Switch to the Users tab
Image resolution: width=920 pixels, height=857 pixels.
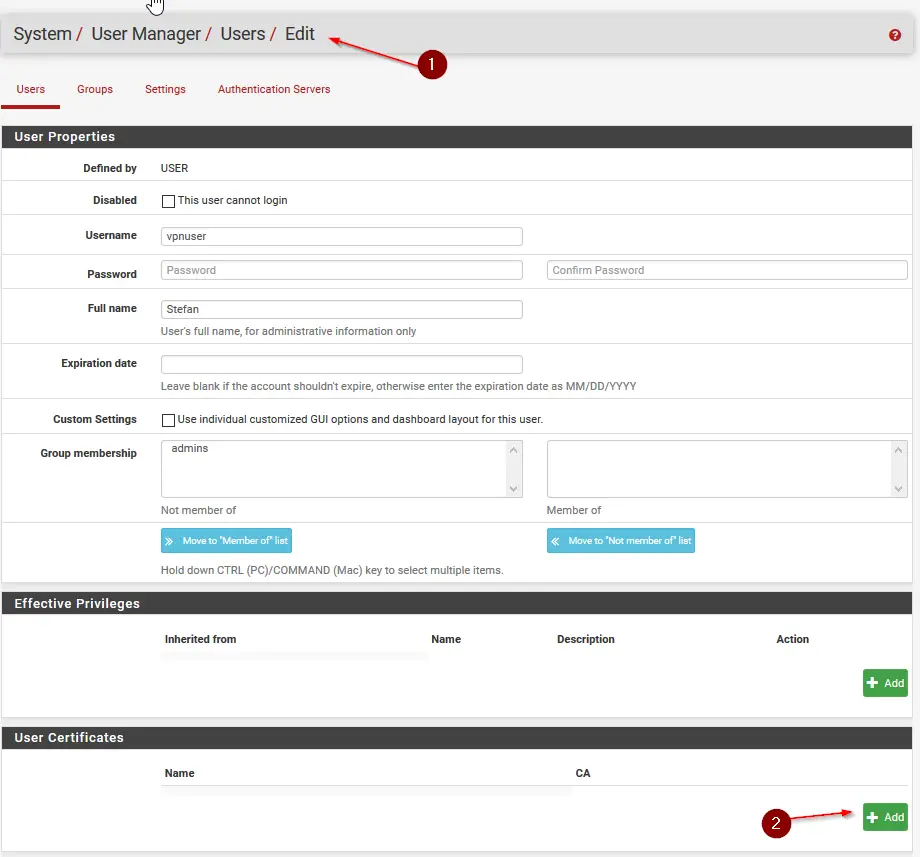click(31, 89)
